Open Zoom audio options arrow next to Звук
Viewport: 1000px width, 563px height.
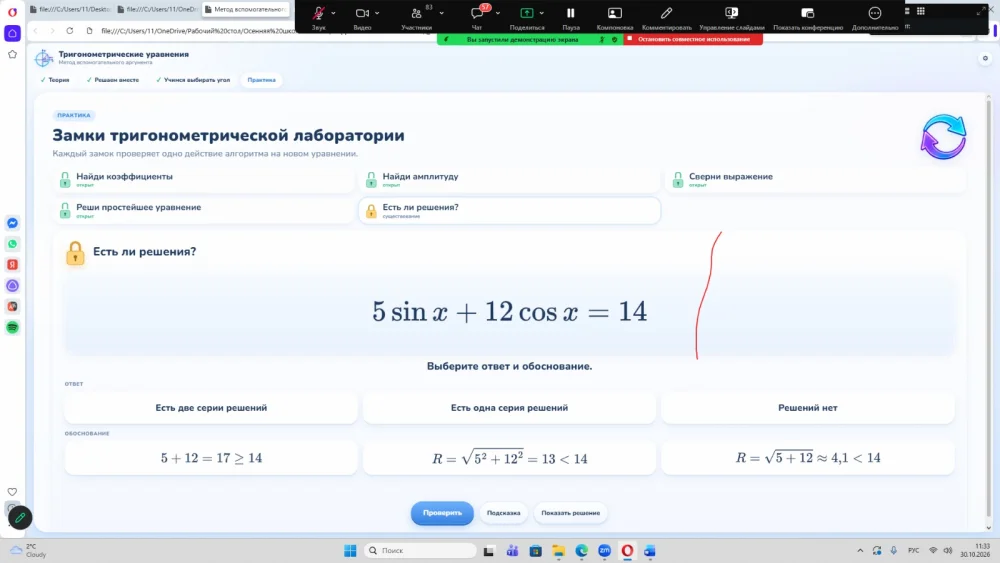tap(333, 13)
